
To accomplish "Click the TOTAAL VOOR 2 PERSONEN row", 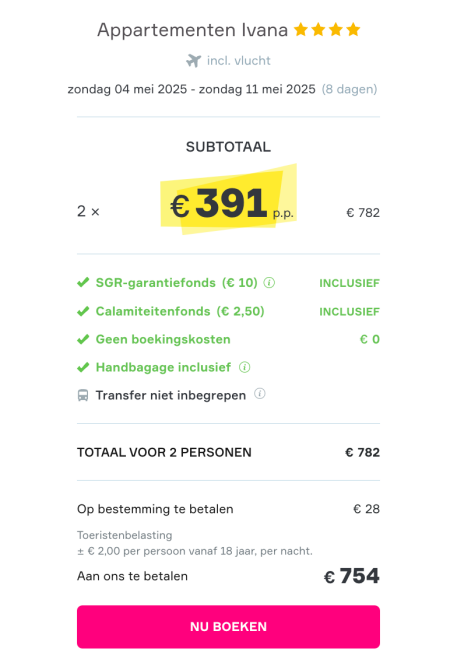I will [228, 452].
